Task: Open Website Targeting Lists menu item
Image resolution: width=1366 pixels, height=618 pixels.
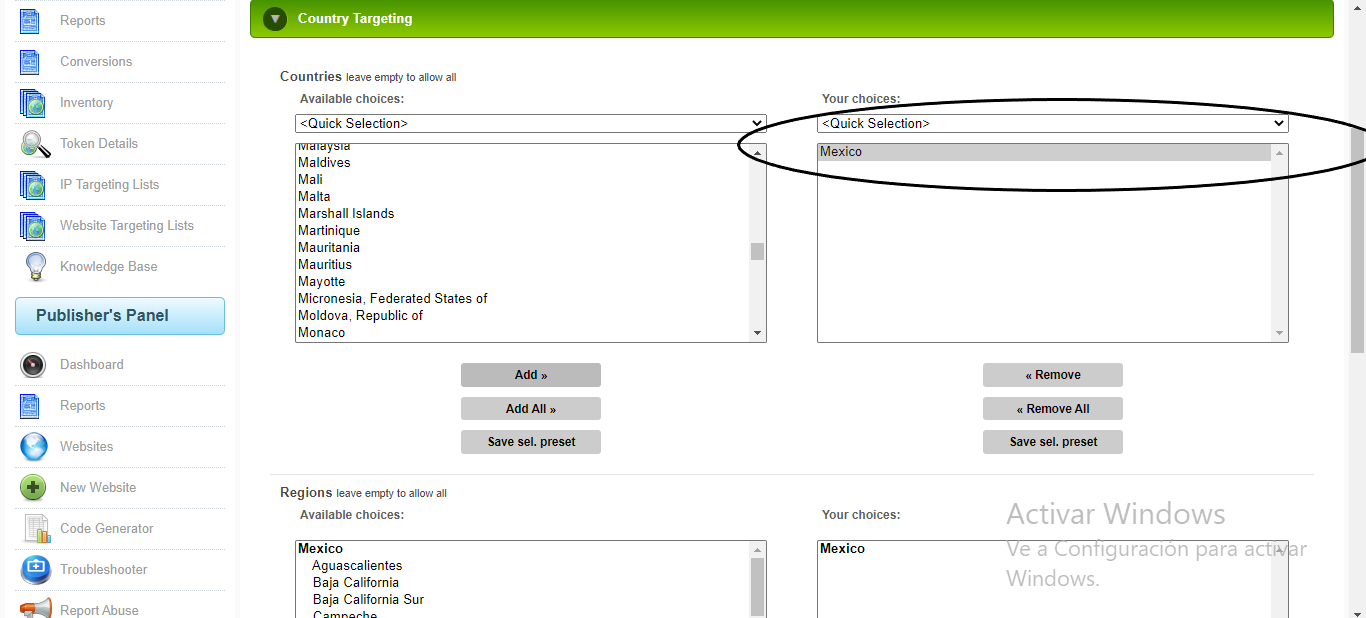Action: coord(126,226)
